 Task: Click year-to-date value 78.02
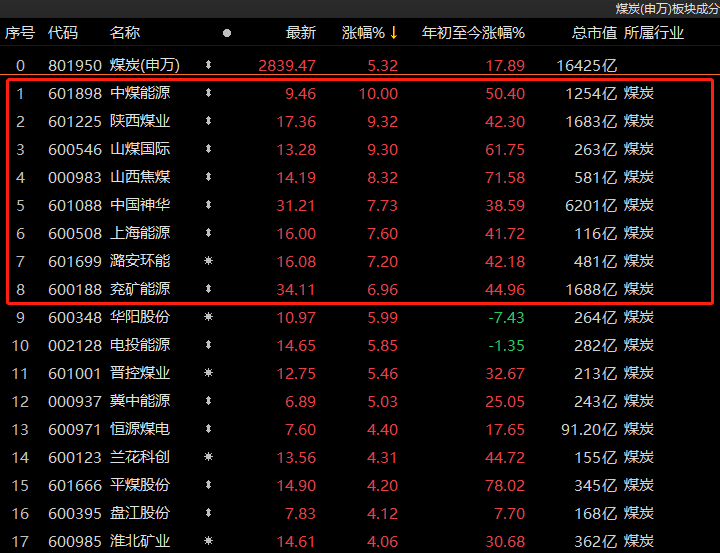(505, 486)
